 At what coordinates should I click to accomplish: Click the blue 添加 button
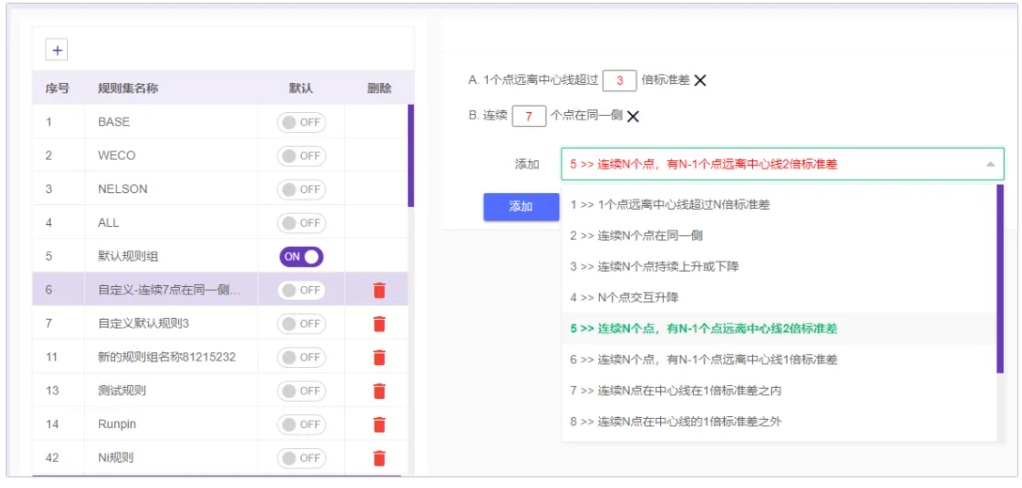coord(520,207)
